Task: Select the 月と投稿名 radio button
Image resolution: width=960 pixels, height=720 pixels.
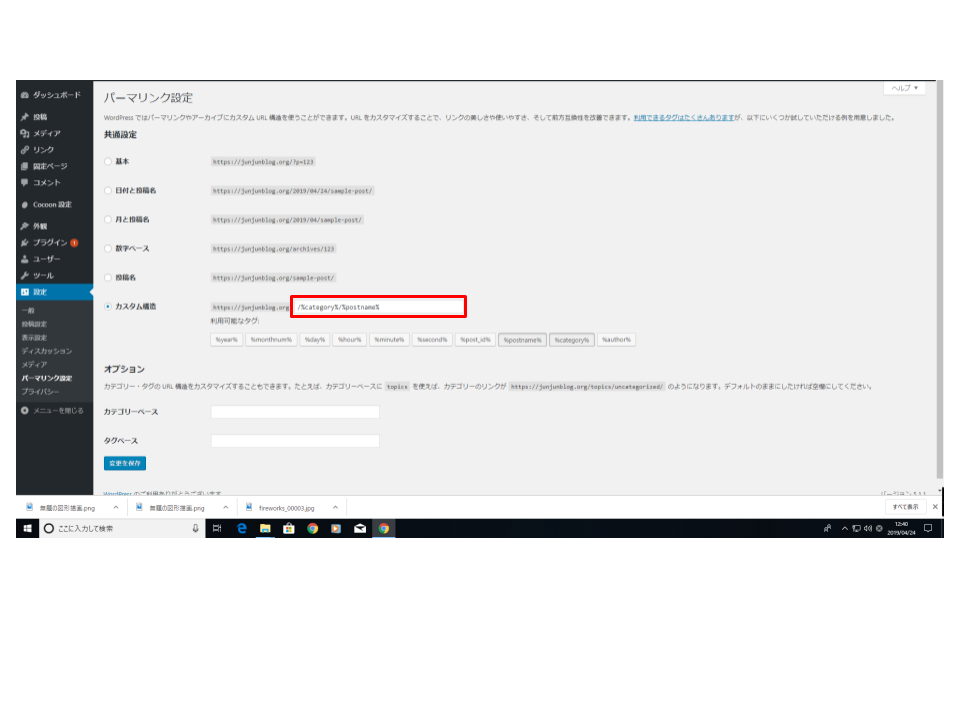Action: 108,219
